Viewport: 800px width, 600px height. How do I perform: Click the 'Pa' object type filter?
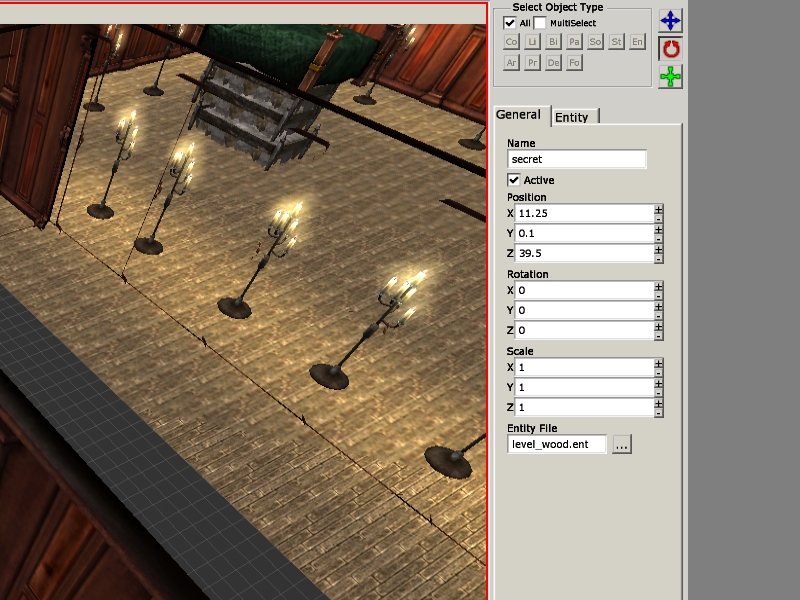pos(574,42)
